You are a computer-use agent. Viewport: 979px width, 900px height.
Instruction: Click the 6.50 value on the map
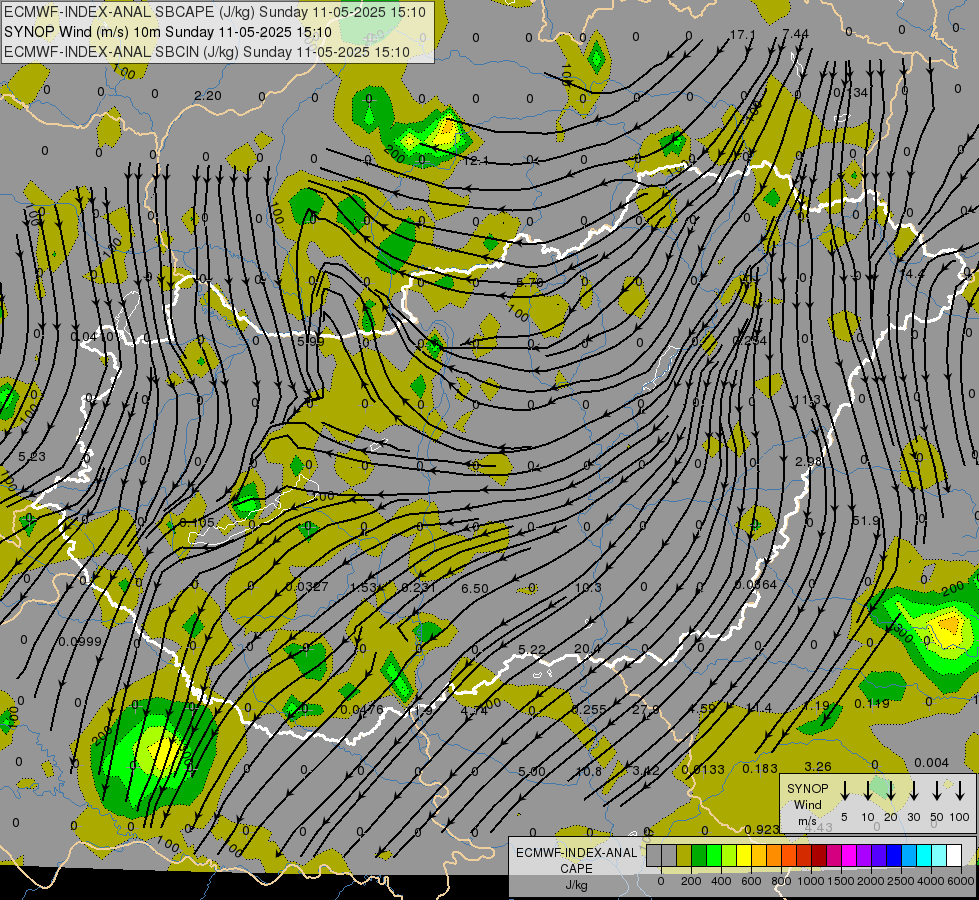point(475,588)
